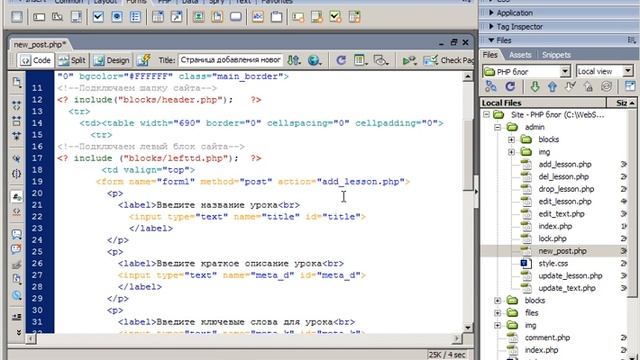Open the Visual Aids menu
Screen dimensions: 640x360
coord(381,60)
